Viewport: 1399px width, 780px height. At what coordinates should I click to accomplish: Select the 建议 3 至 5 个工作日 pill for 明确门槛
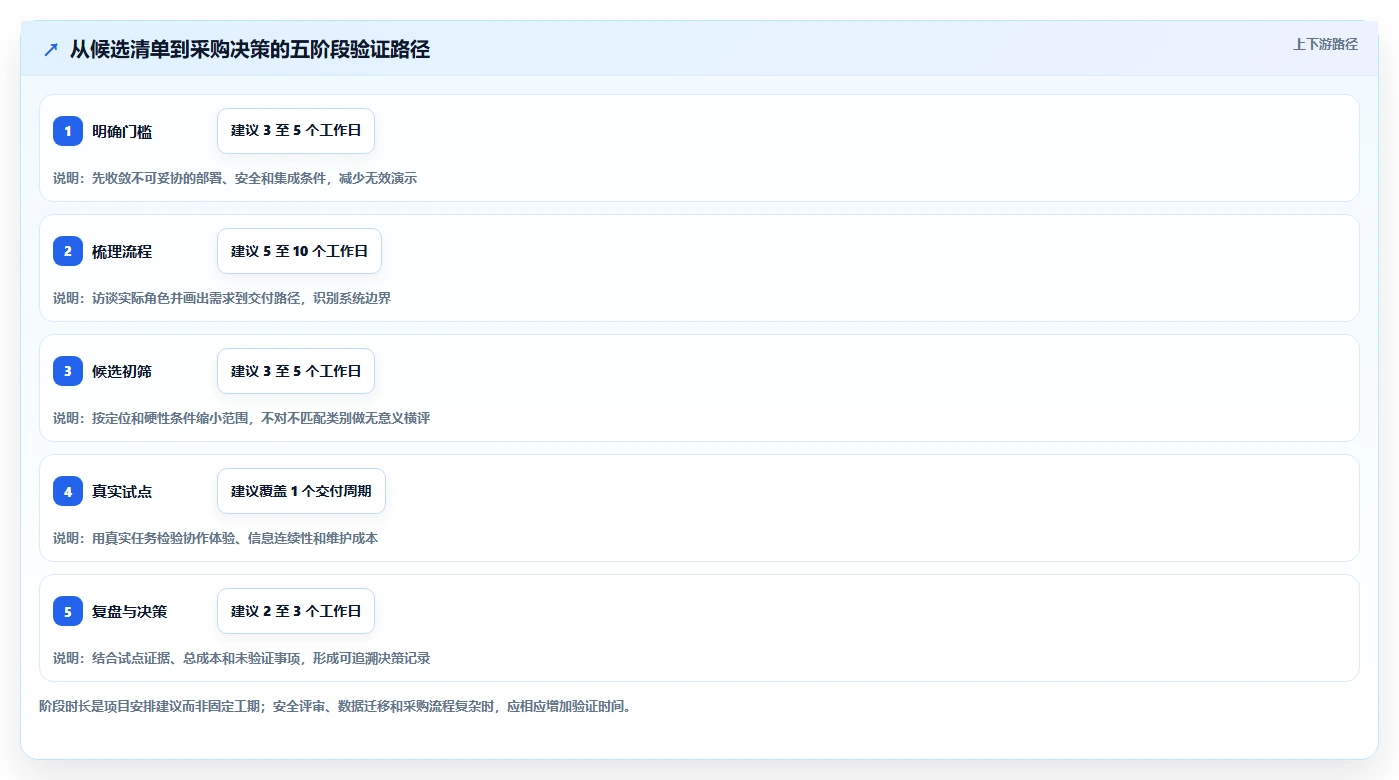click(296, 131)
